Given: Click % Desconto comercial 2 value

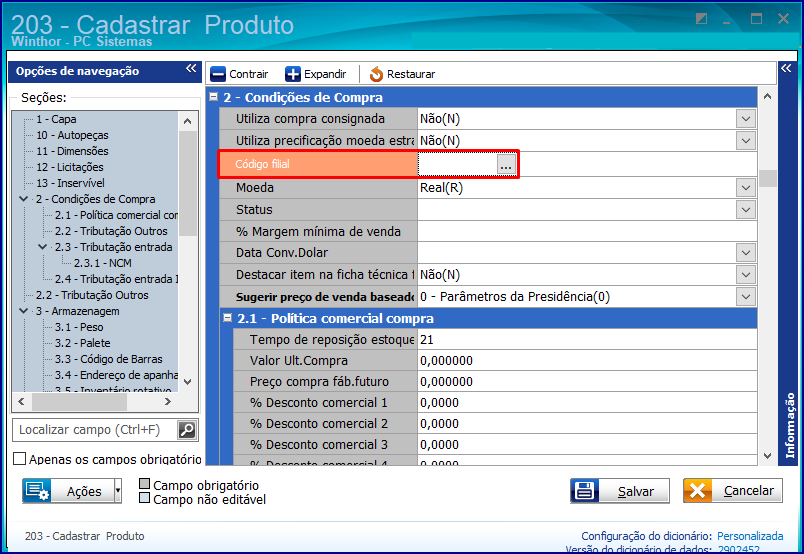Looking at the screenshot, I should (x=587, y=423).
